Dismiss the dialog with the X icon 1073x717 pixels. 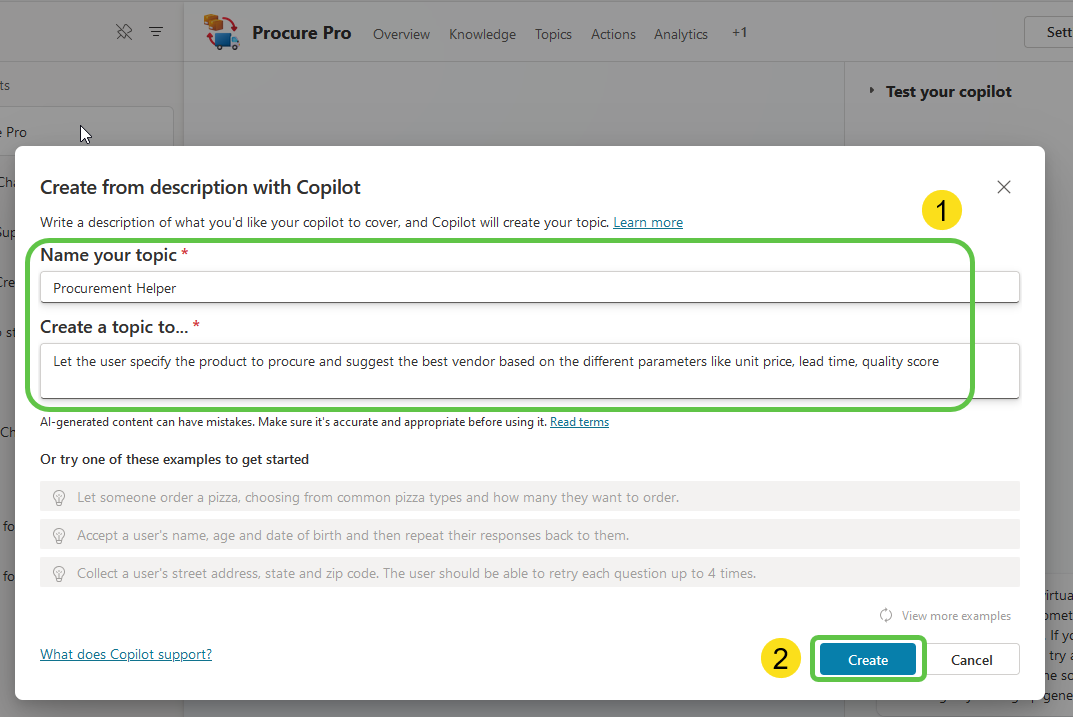tap(1003, 186)
